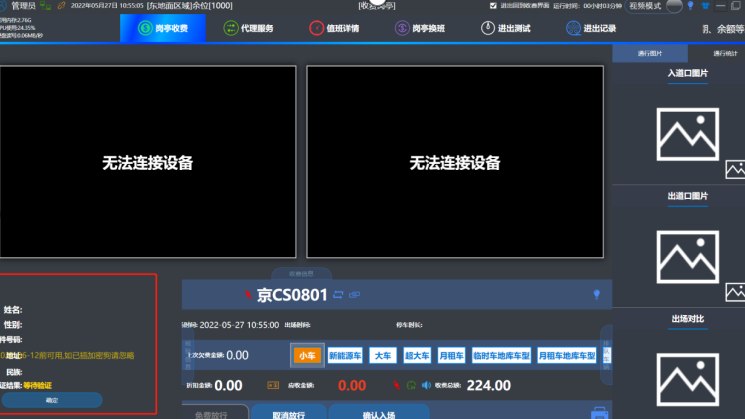
Task: Select the 通行统计 side tab
Action: click(725, 53)
